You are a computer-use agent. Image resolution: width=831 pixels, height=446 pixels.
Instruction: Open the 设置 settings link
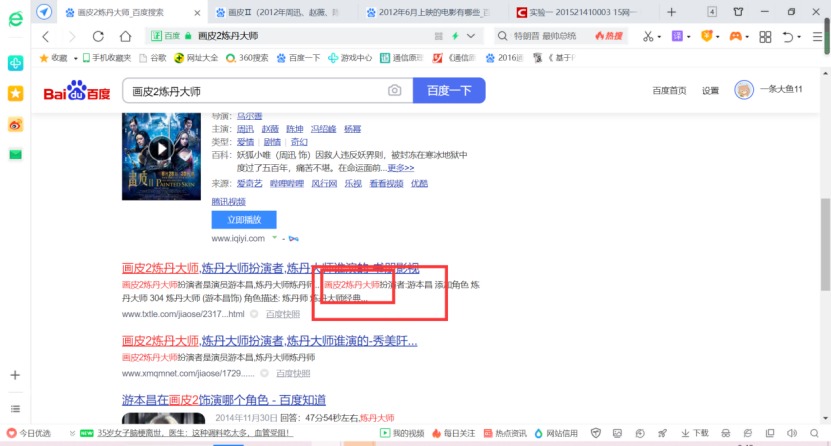(710, 91)
